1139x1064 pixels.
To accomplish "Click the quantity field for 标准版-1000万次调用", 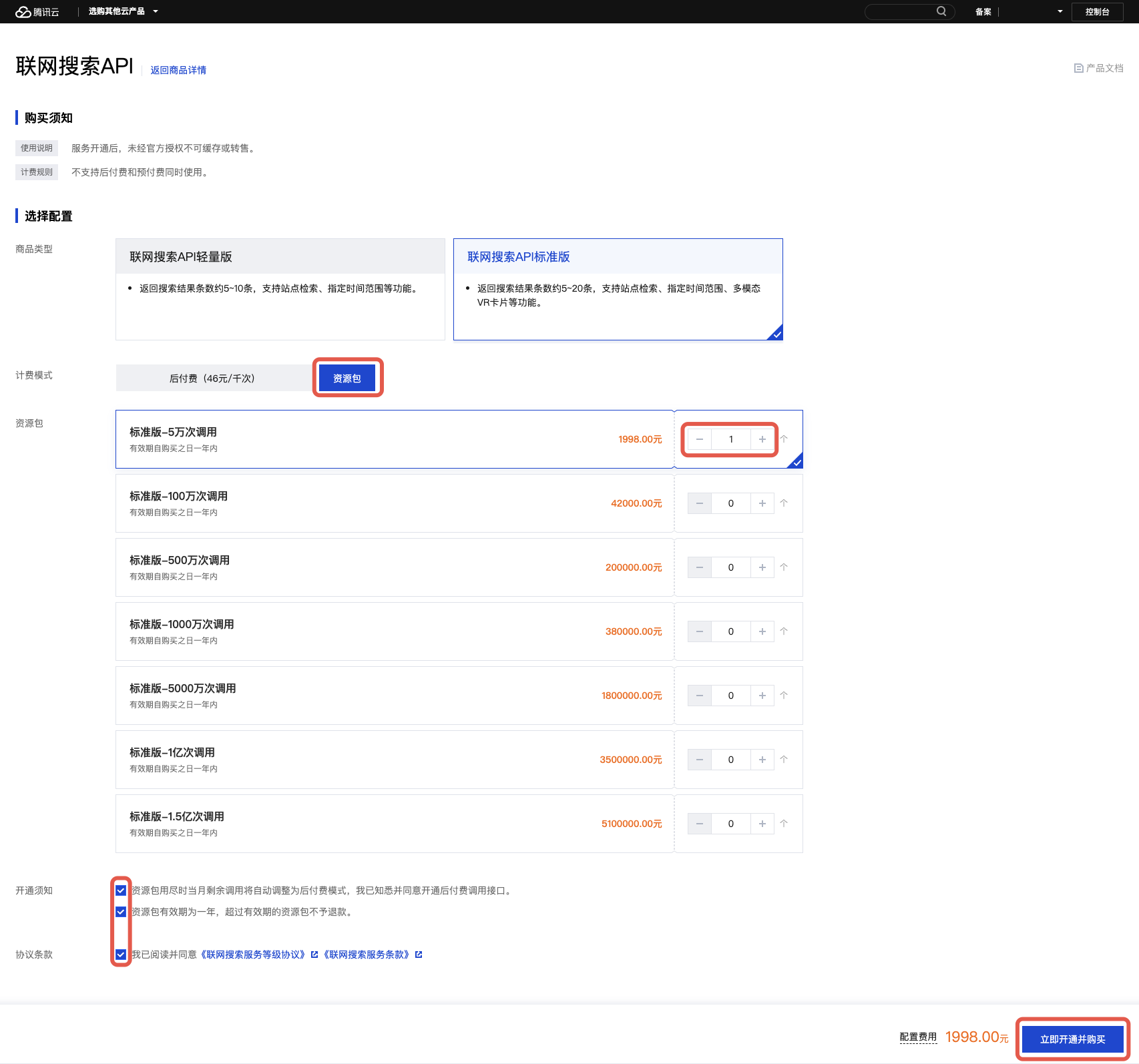I will (731, 631).
